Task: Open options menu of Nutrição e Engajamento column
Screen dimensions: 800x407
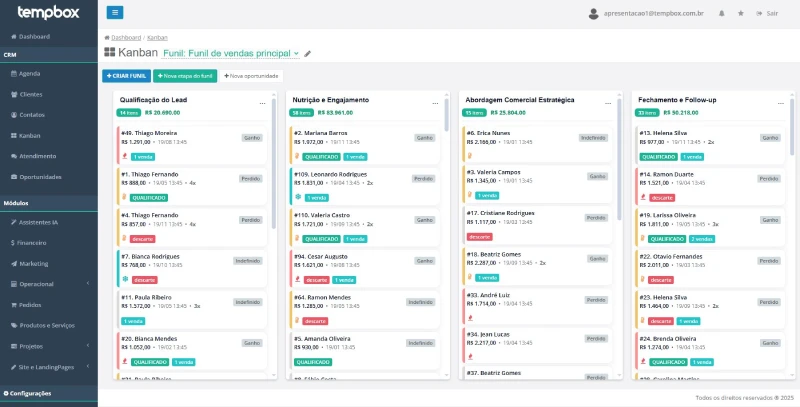Action: [x=435, y=103]
